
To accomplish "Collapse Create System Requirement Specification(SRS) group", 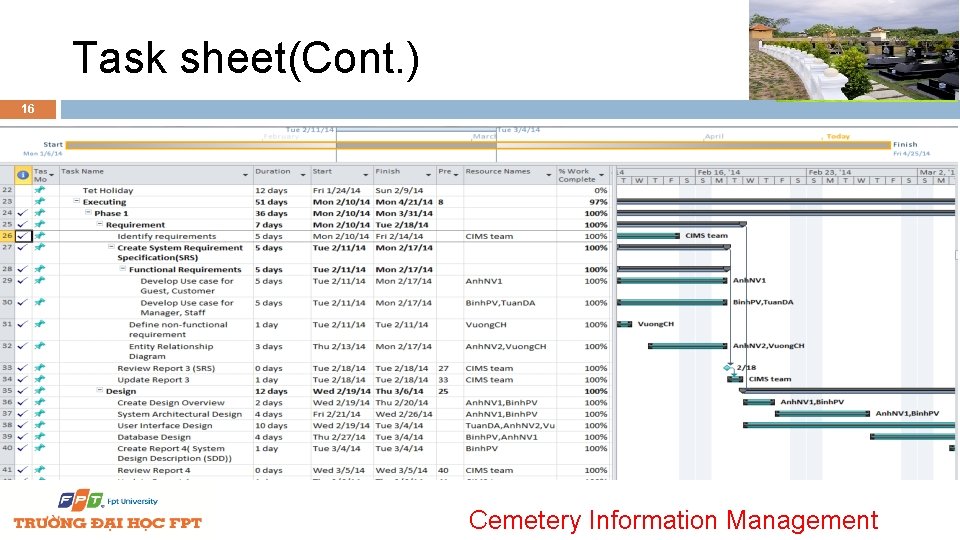I will point(111,247).
